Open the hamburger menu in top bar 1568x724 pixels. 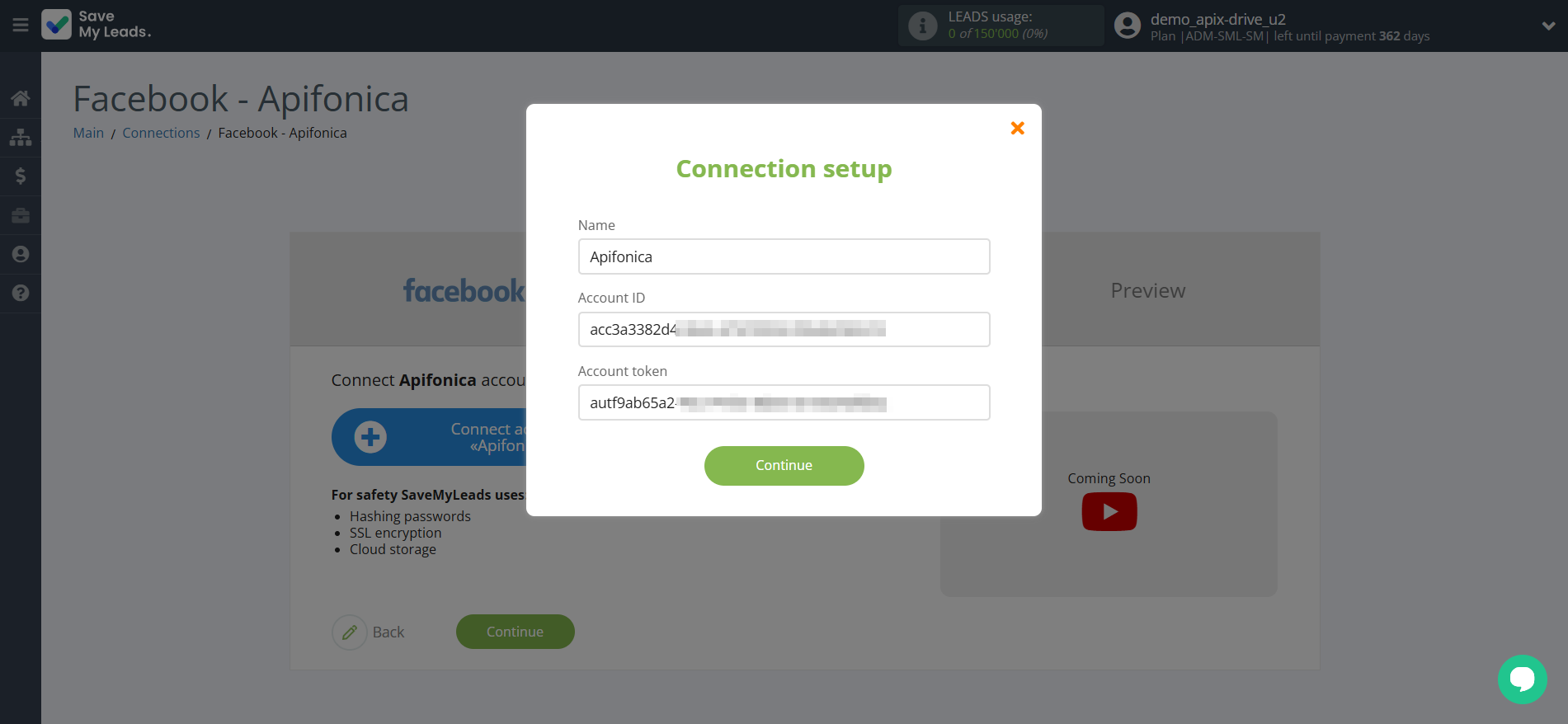click(21, 26)
